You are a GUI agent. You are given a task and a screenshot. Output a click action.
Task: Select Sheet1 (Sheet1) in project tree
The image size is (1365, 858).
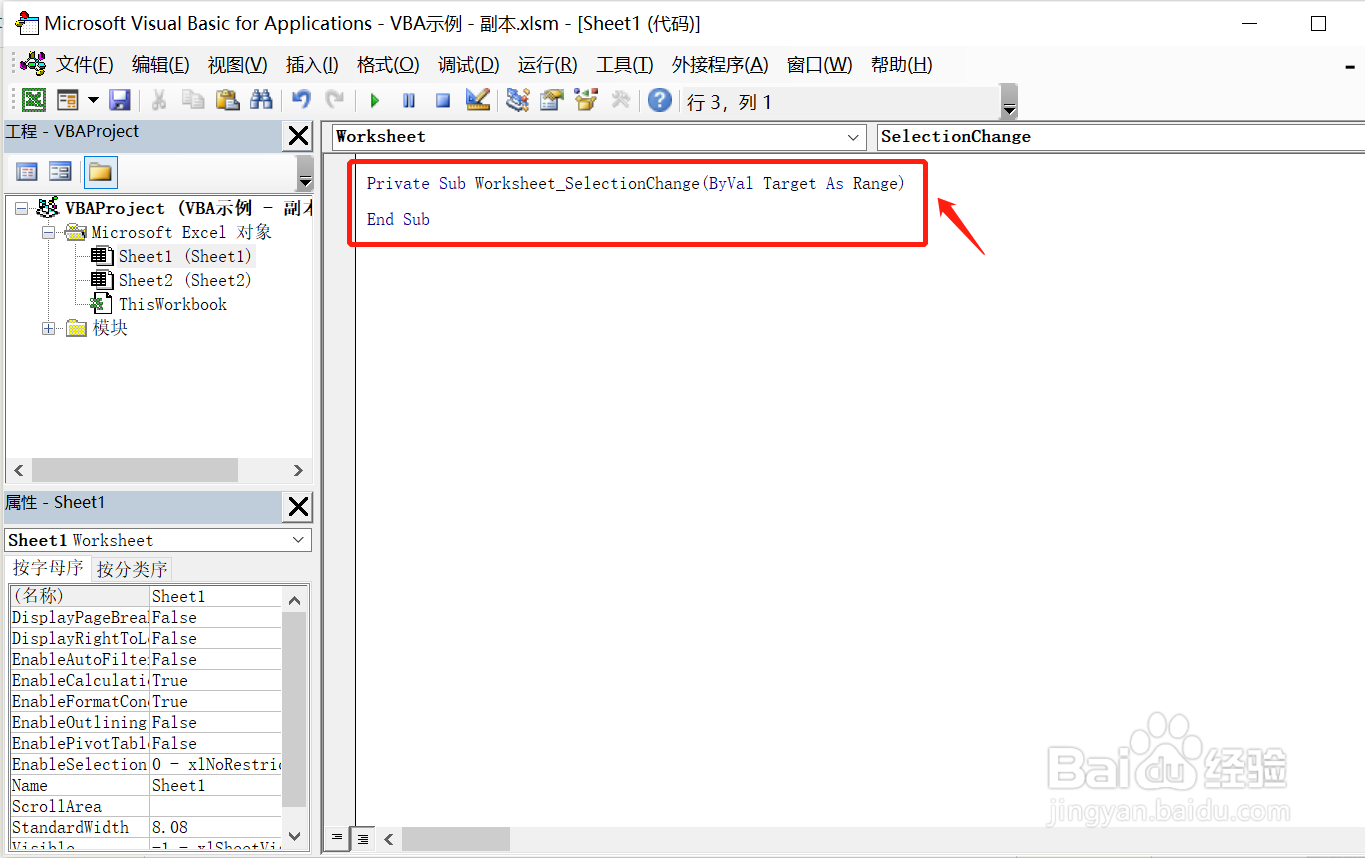coord(185,256)
